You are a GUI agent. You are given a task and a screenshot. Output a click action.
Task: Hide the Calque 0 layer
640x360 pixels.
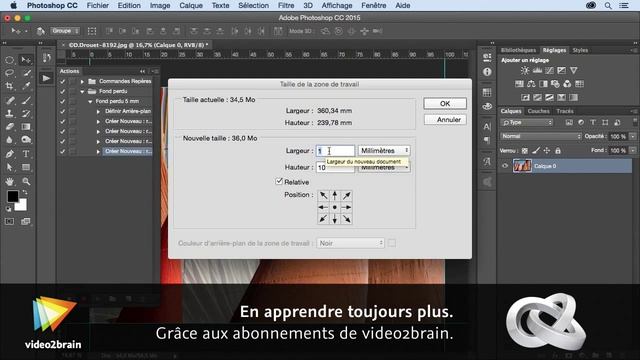tap(505, 166)
